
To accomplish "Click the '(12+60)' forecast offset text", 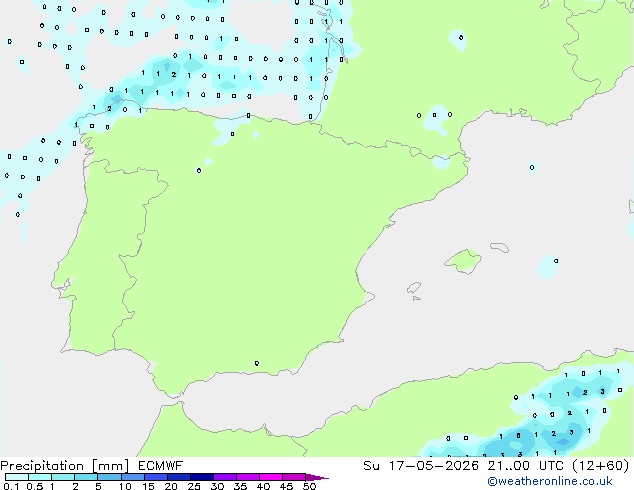I will tap(601, 466).
